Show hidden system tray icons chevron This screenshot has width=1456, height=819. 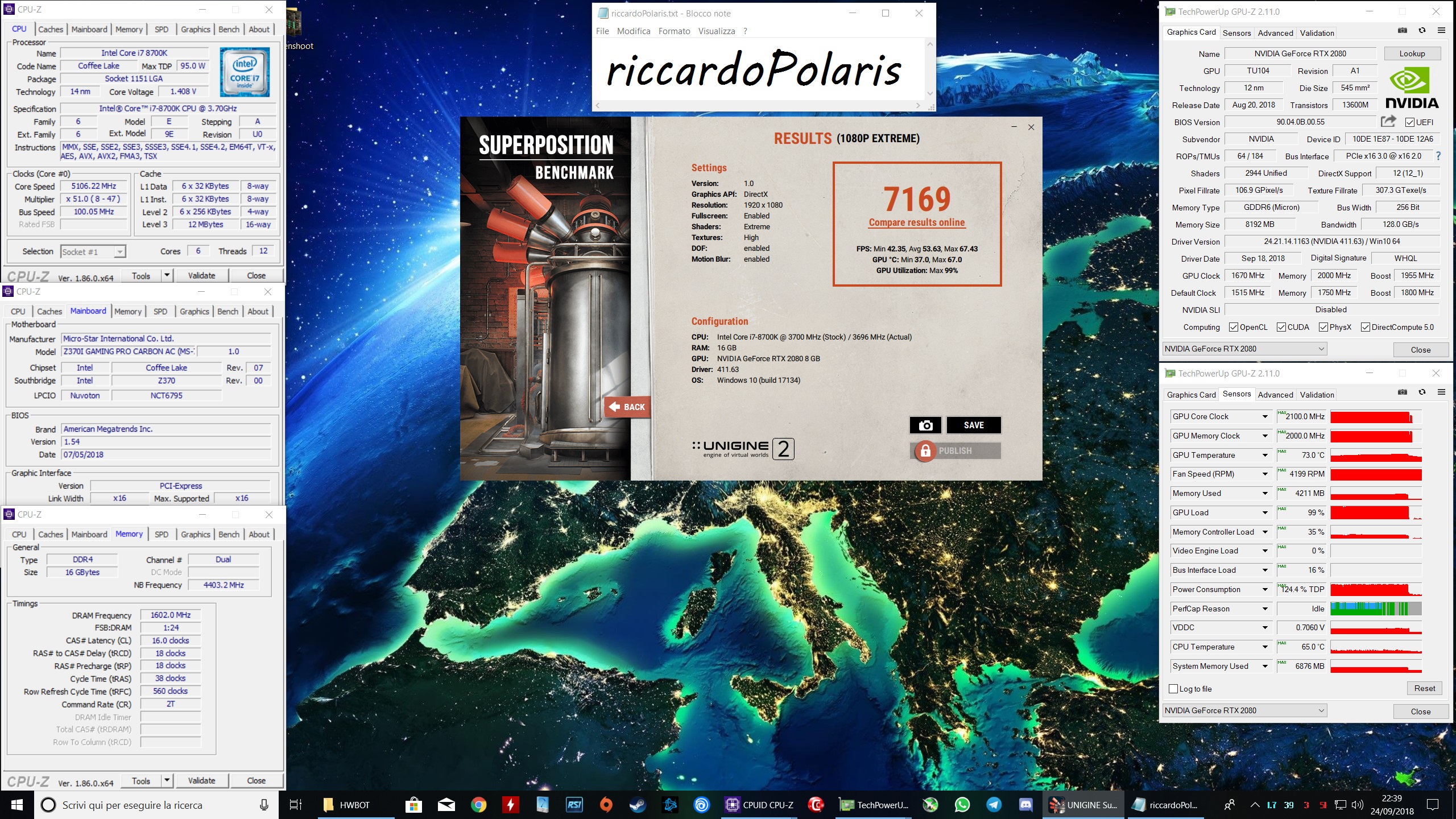point(1254,805)
